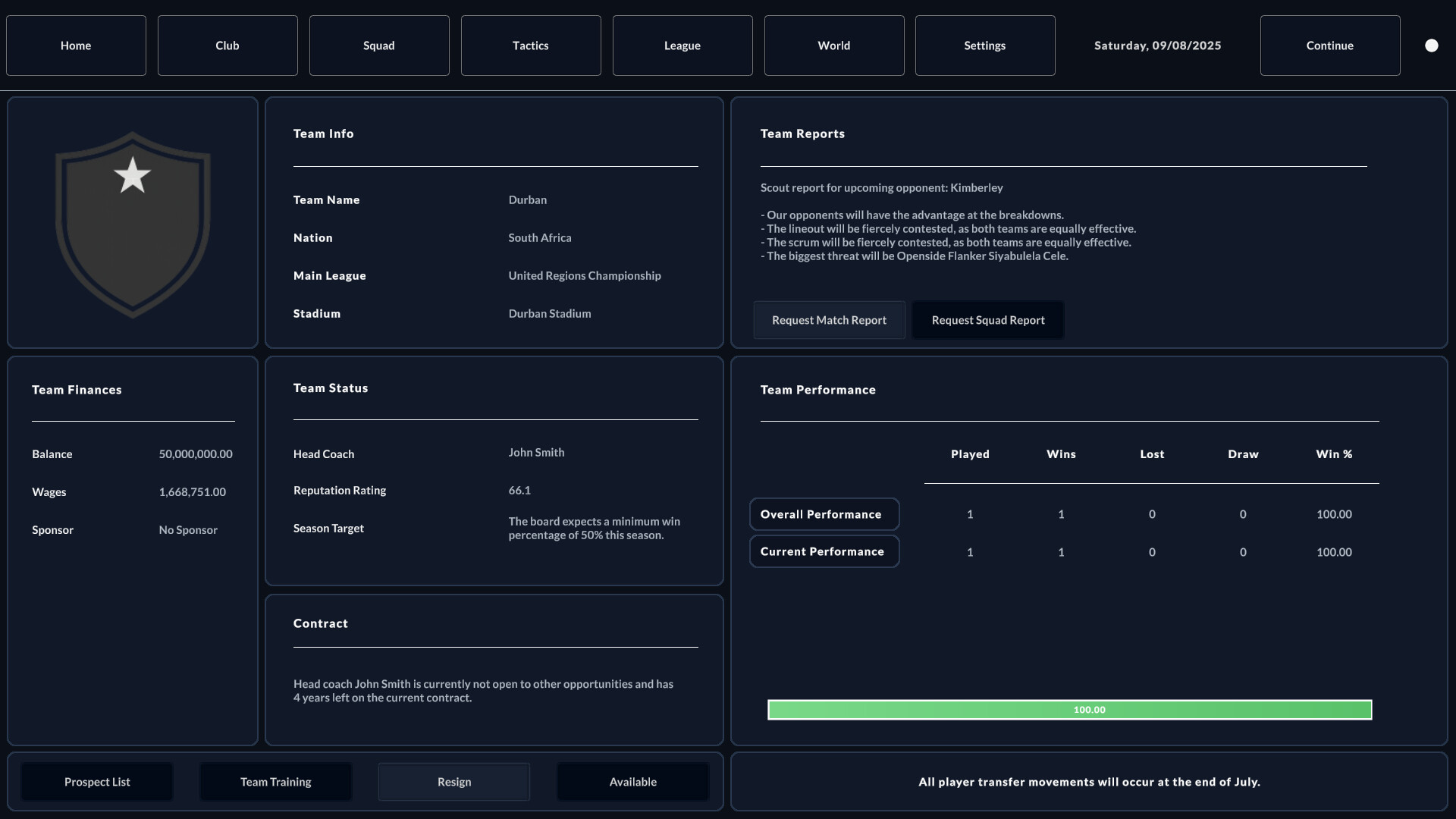Open the Club menu
1456x819 pixels.
pos(227,45)
